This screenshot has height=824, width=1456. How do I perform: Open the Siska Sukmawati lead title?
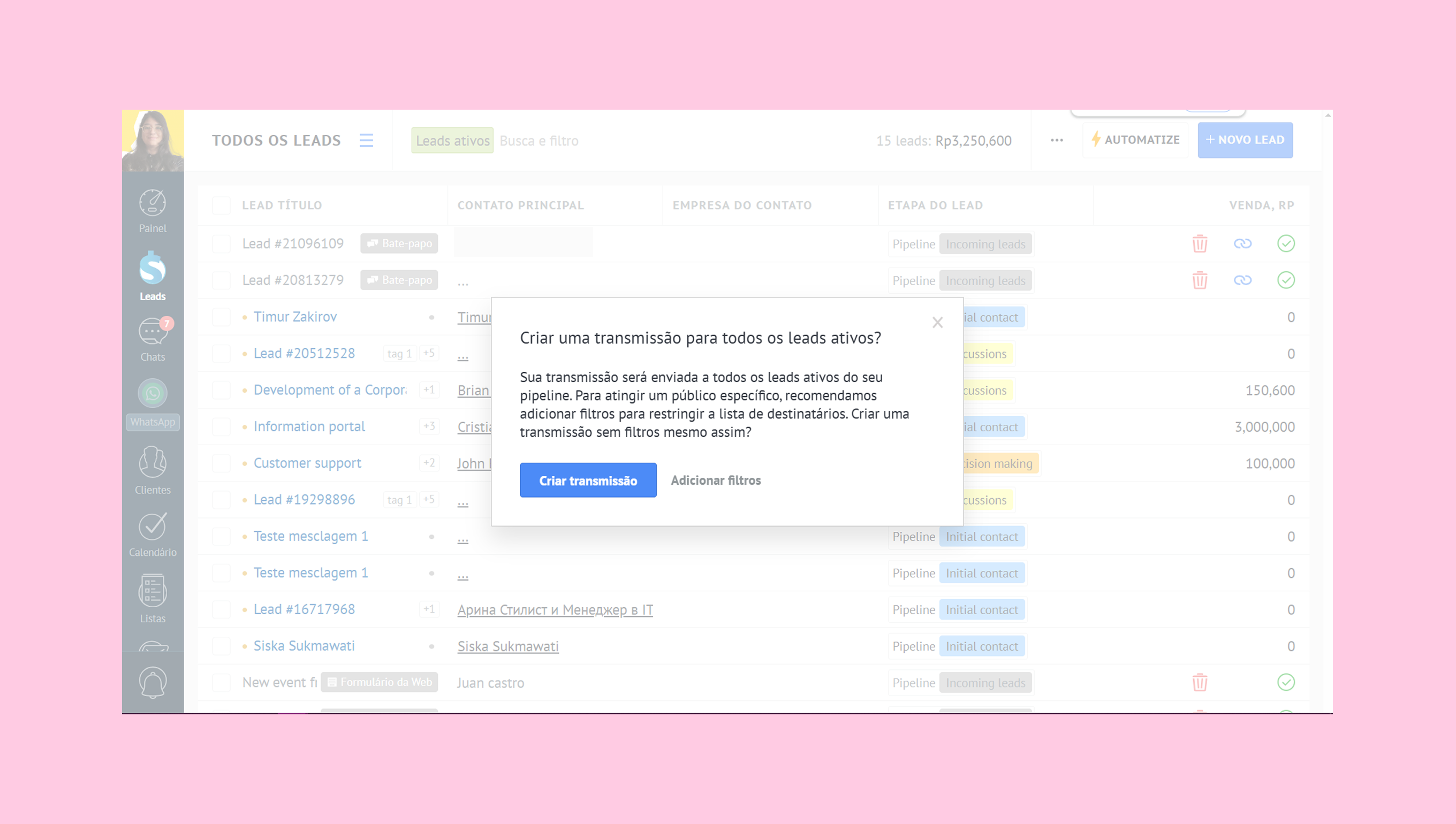pyautogui.click(x=304, y=646)
